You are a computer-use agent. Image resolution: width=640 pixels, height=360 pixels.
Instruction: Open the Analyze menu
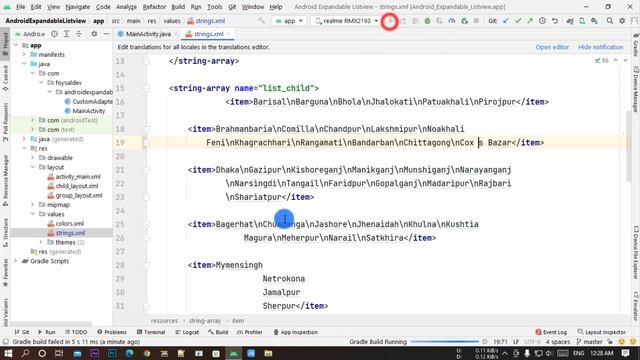click(126, 7)
